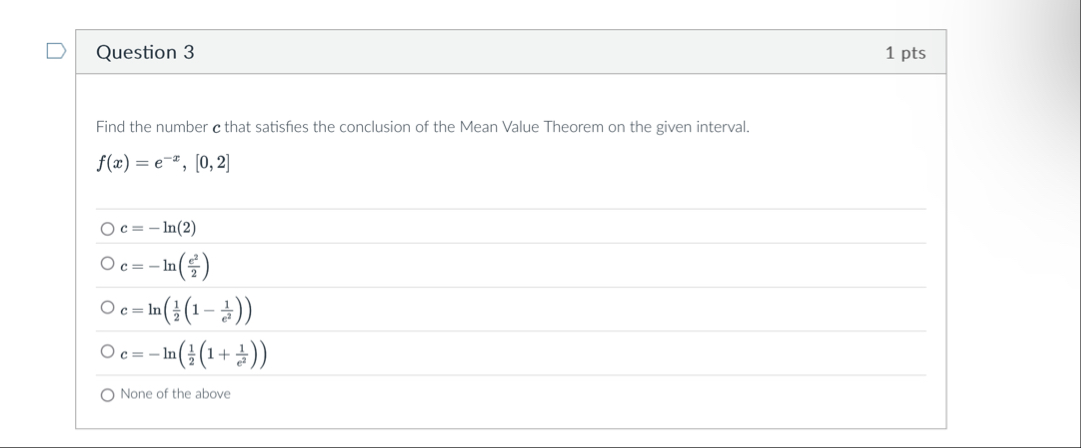Viewport: 1081px width, 448px height.
Task: Choose the c = −ln(e²/2) radio option
Action: point(107,265)
